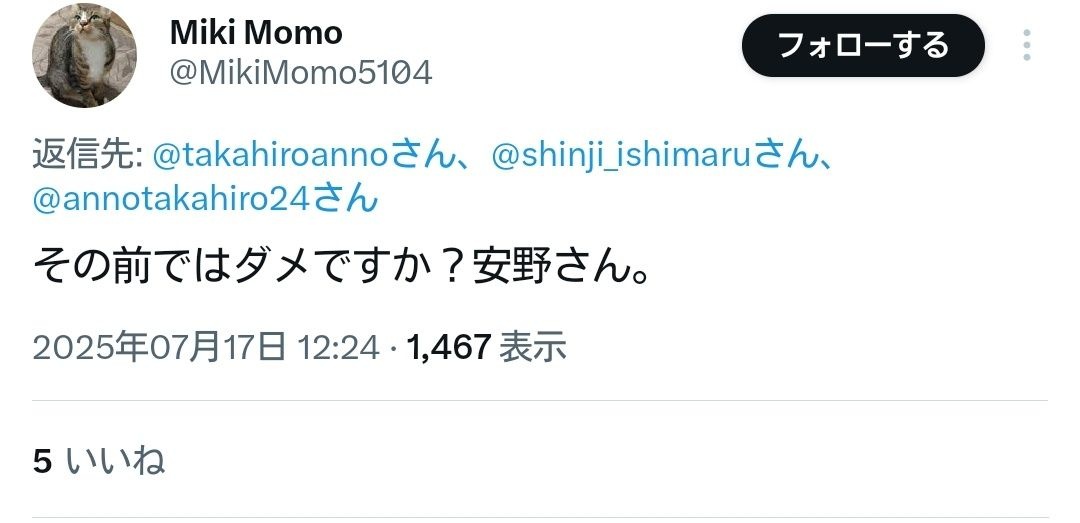The width and height of the screenshot is (1080, 523).
Task: Click the 1,467 view count number
Action: tap(448, 347)
